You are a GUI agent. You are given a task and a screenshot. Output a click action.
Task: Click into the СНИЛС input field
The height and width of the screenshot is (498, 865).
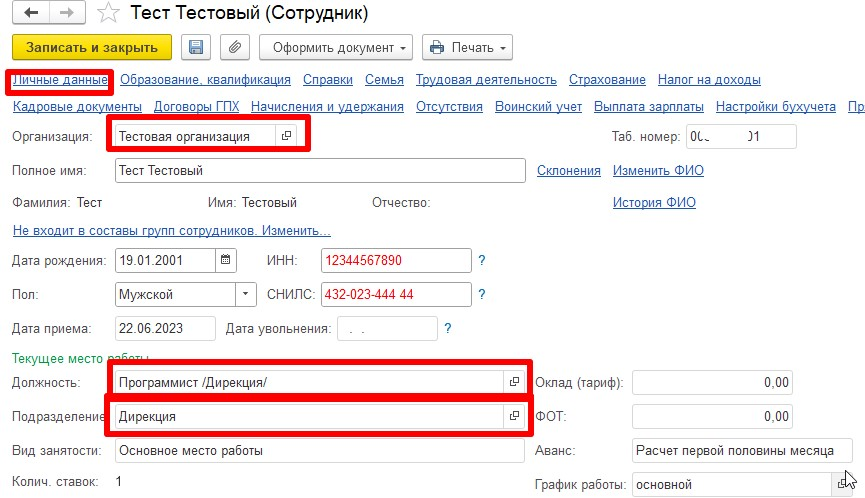click(x=395, y=294)
